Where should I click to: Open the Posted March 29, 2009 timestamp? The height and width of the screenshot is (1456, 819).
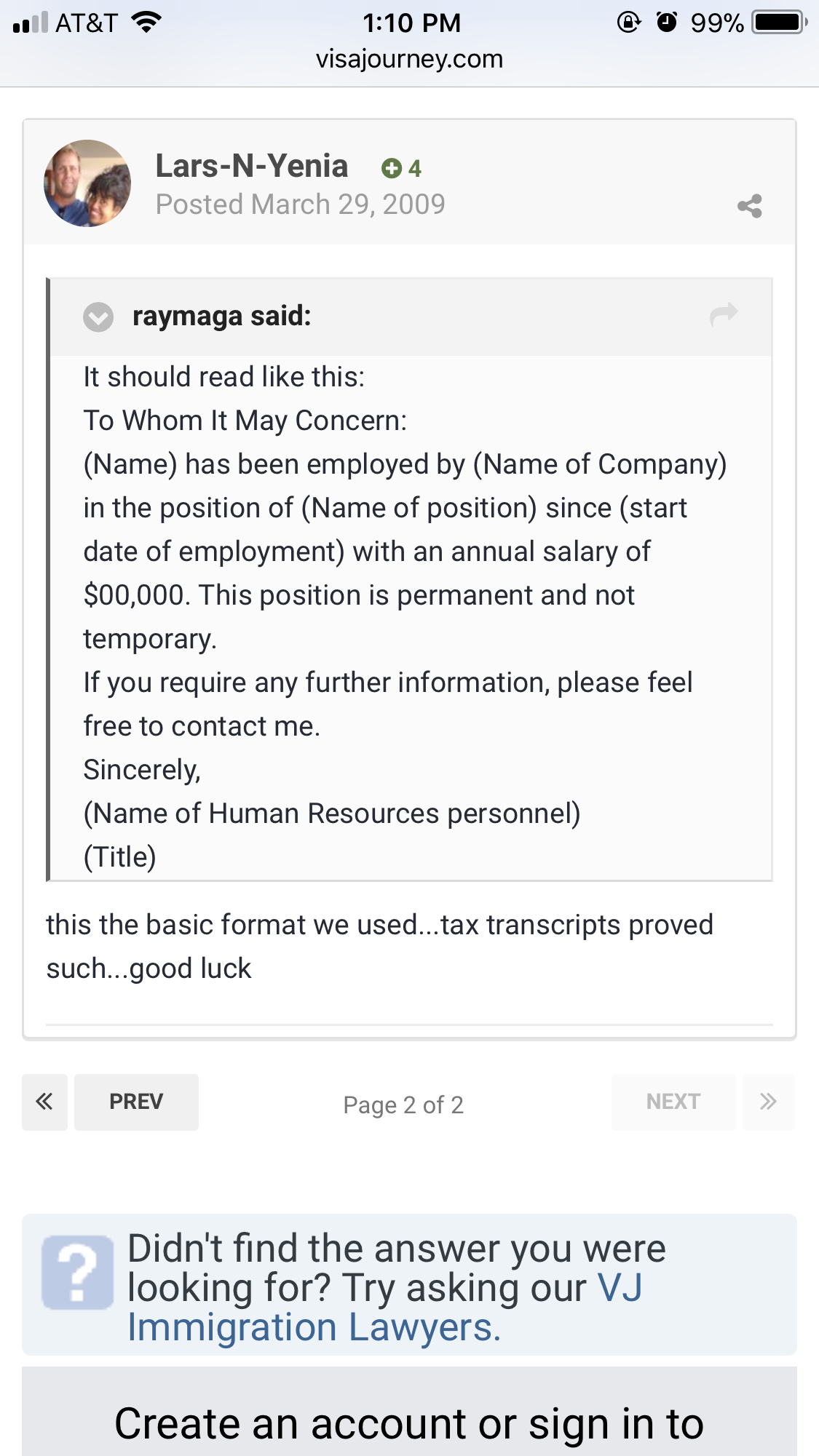(300, 204)
